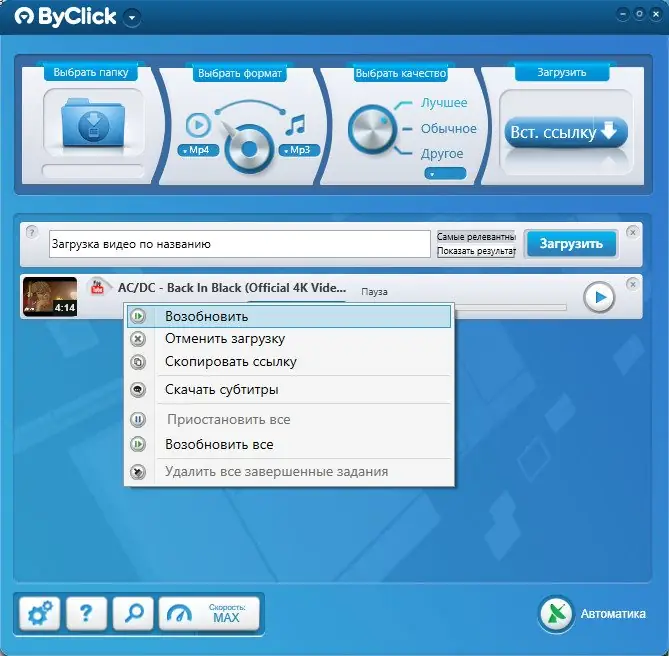Choose Скопировать ссылку menu item
This screenshot has width=669, height=656.
pyautogui.click(x=289, y=362)
